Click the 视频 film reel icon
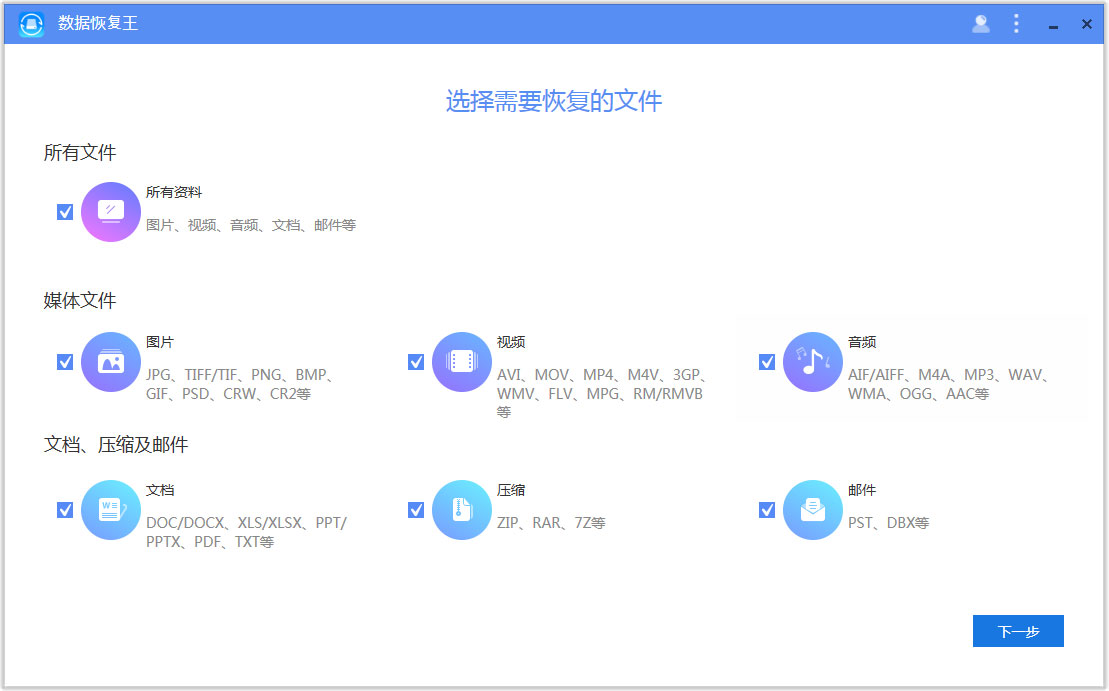The width and height of the screenshot is (1109, 691). click(x=461, y=361)
